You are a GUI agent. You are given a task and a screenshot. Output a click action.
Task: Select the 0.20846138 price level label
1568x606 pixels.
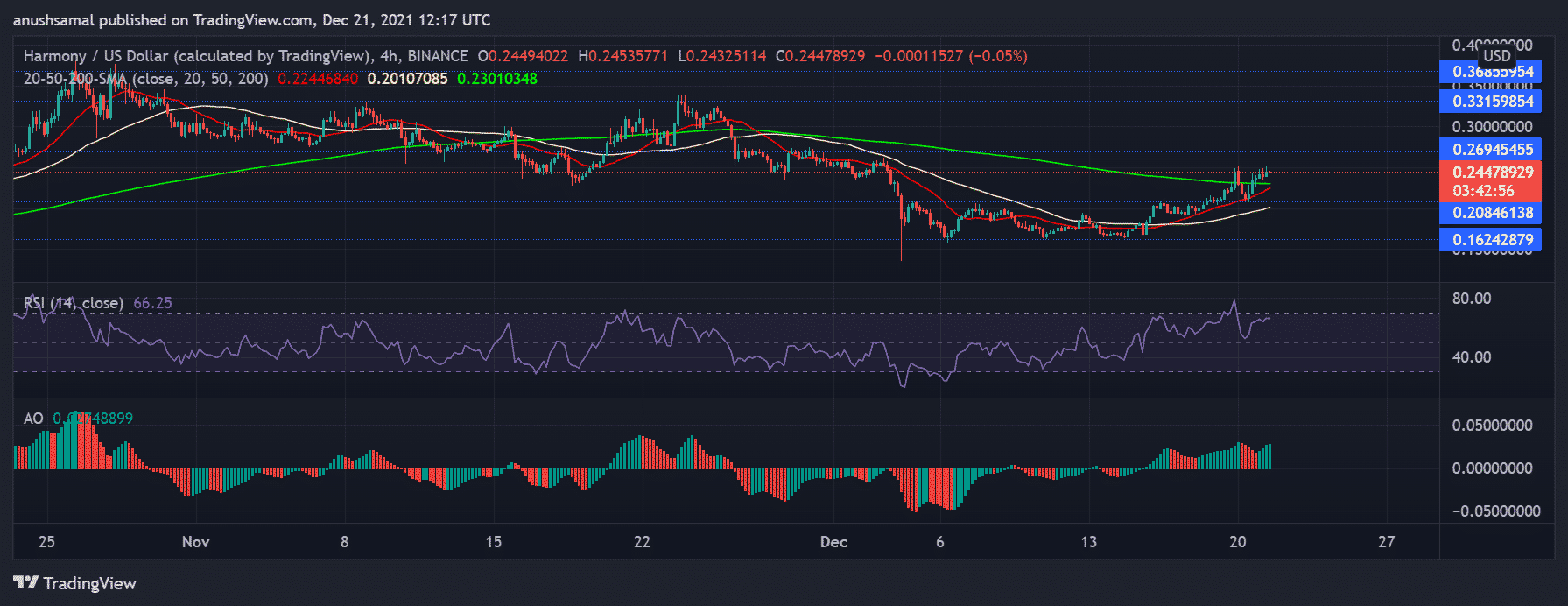pyautogui.click(x=1492, y=213)
